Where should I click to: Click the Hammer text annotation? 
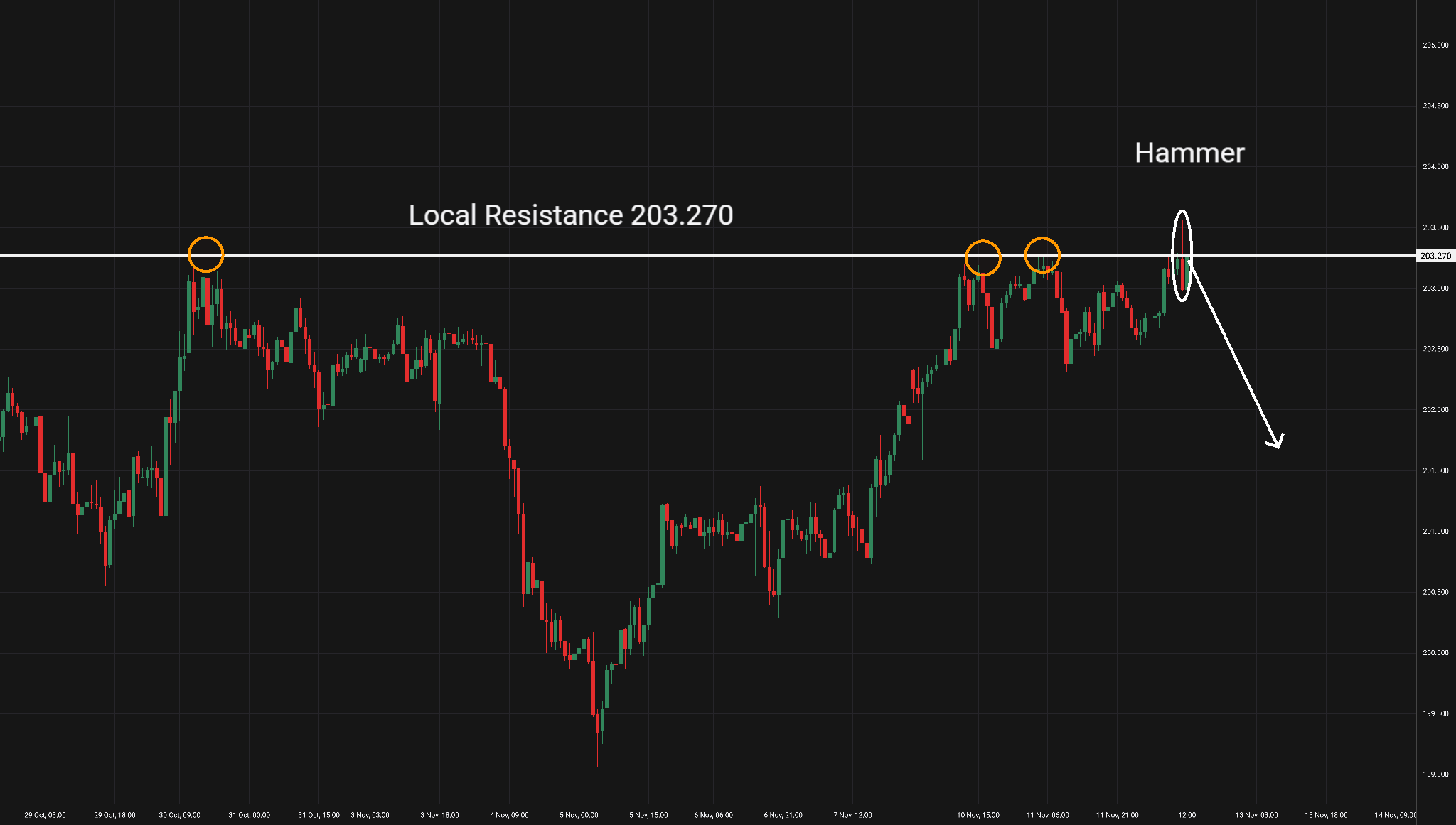point(1189,153)
